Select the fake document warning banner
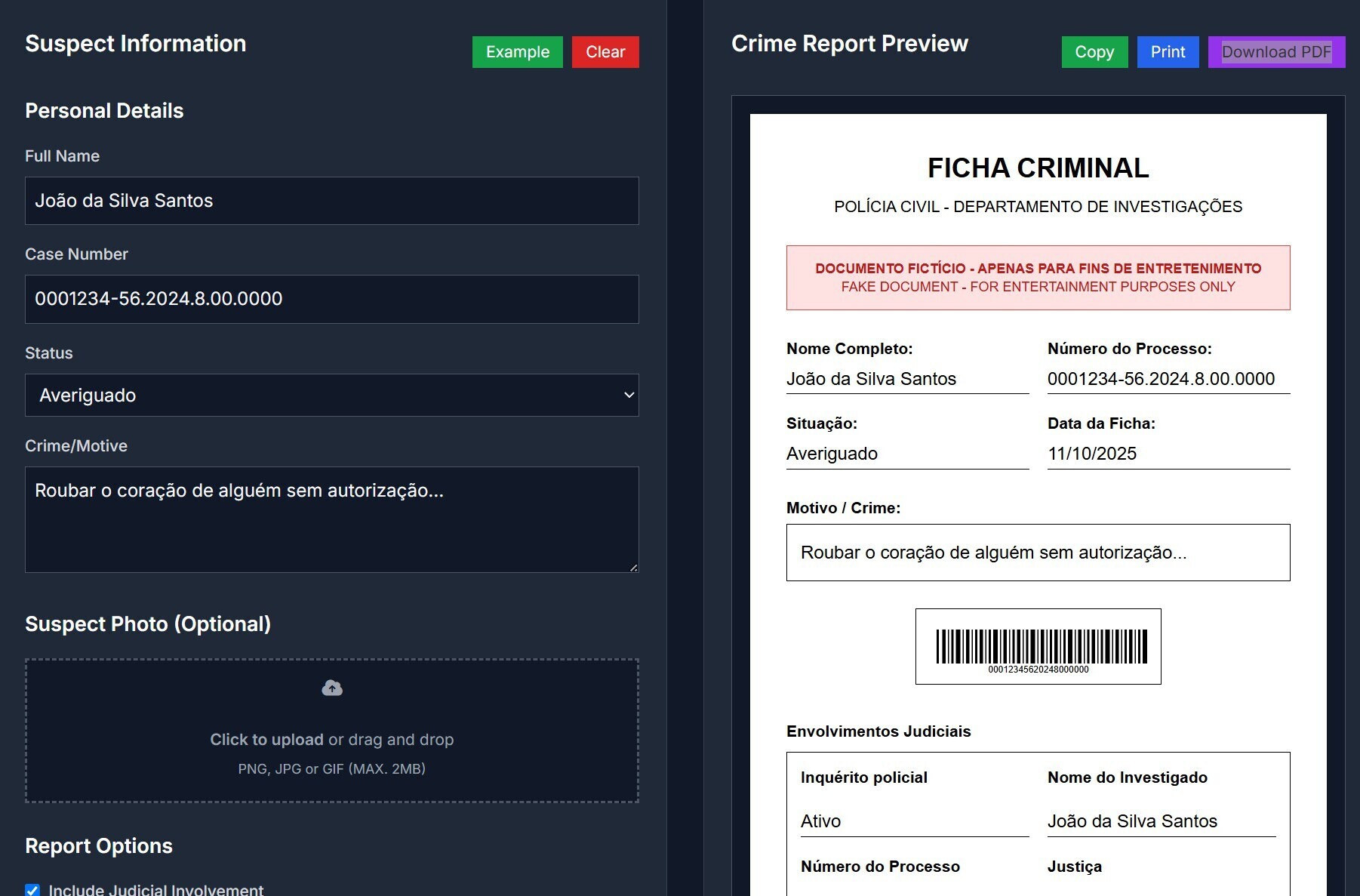Screen dimensions: 1360x896 [x=1038, y=278]
